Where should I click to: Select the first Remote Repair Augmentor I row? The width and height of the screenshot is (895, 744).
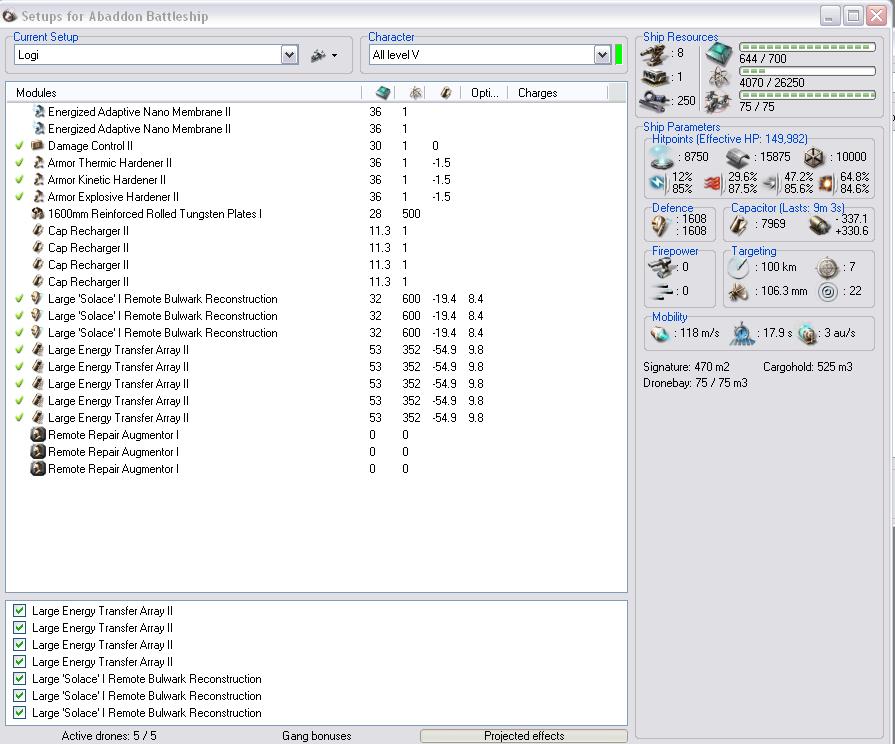point(316,435)
